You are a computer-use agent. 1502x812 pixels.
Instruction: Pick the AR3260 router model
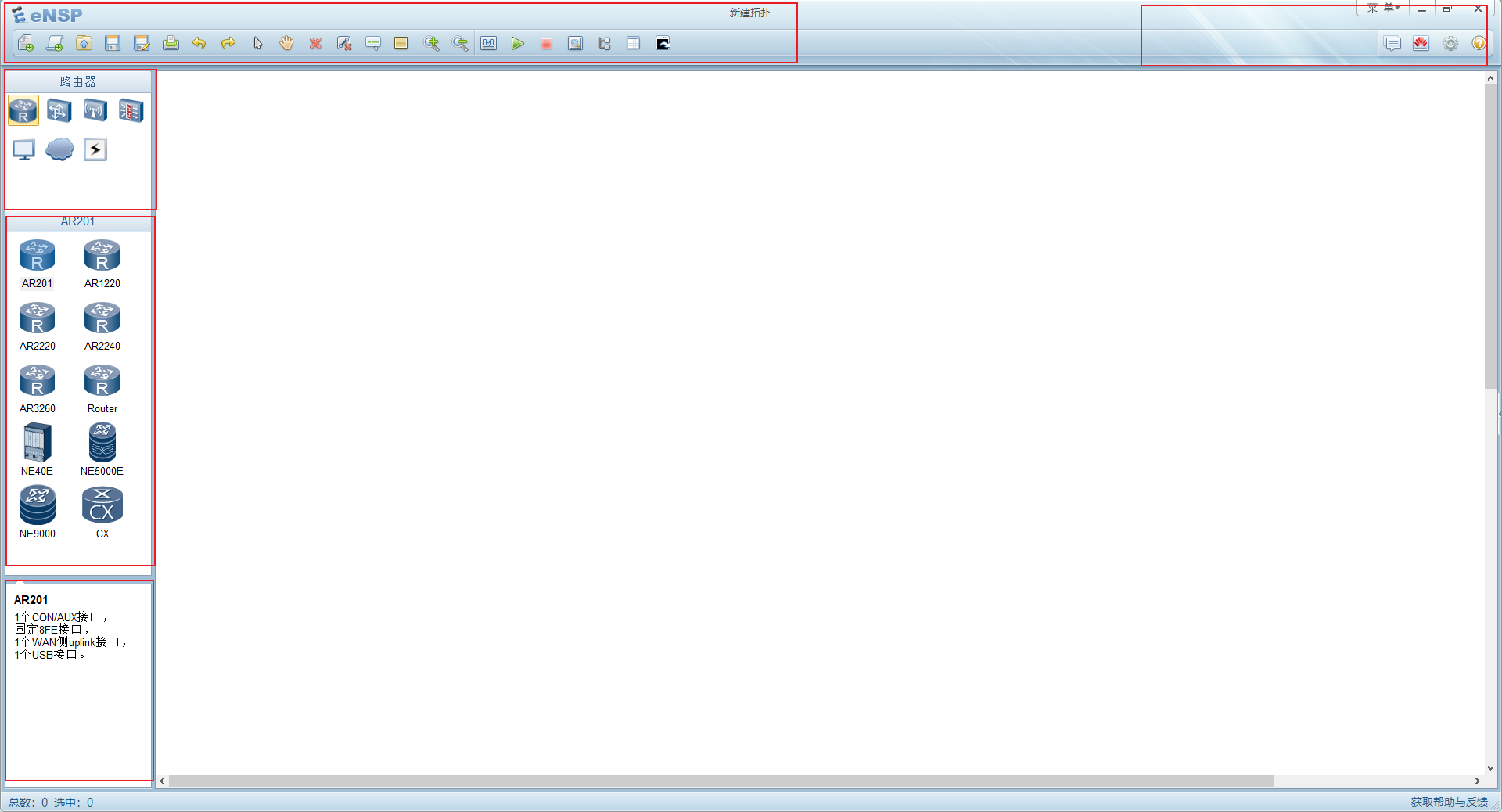click(38, 390)
